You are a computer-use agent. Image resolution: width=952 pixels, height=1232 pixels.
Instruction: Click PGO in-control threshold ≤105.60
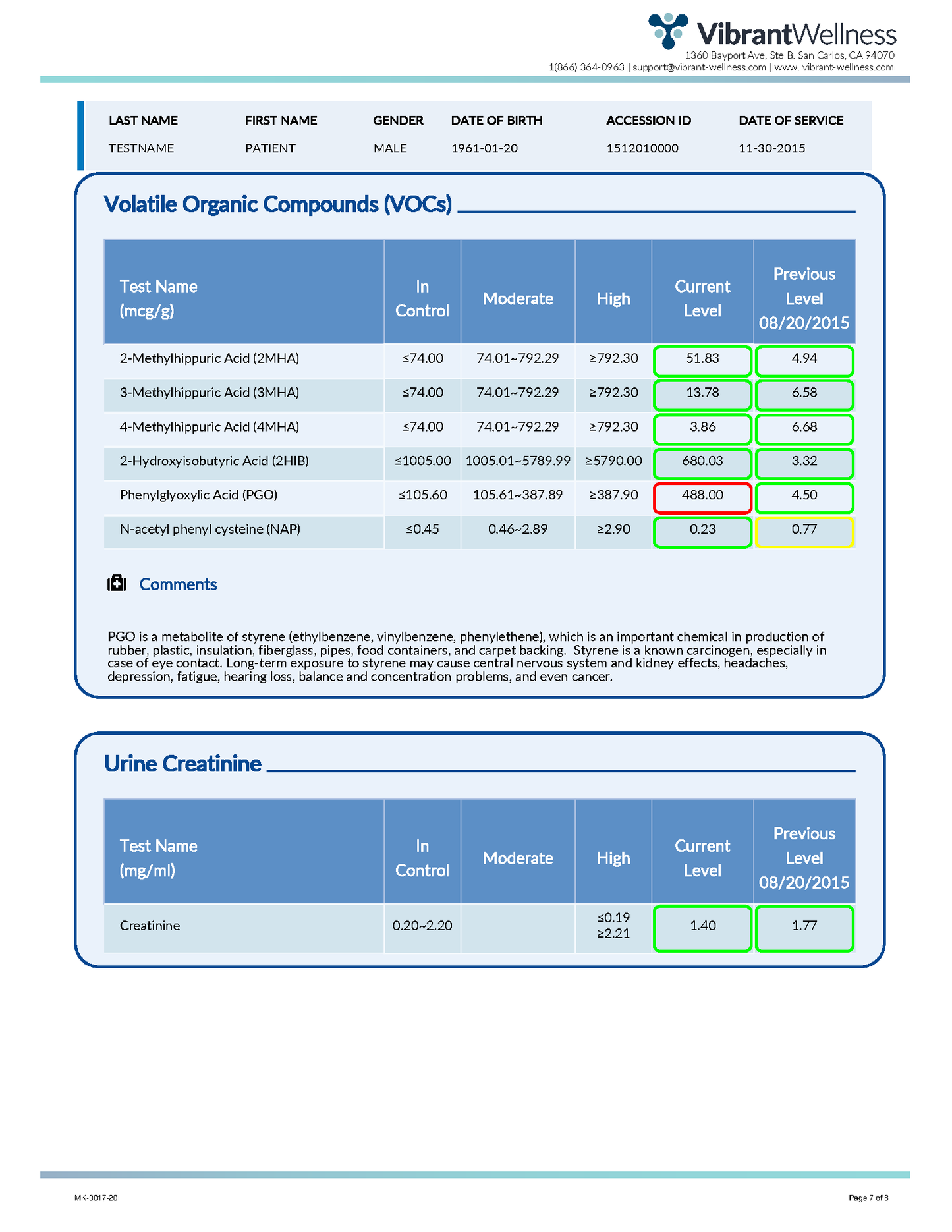(422, 495)
